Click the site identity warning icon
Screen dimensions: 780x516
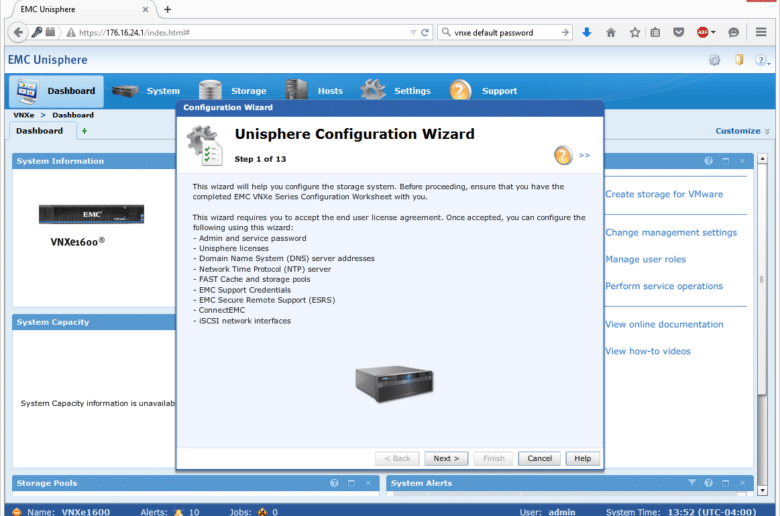coord(71,32)
